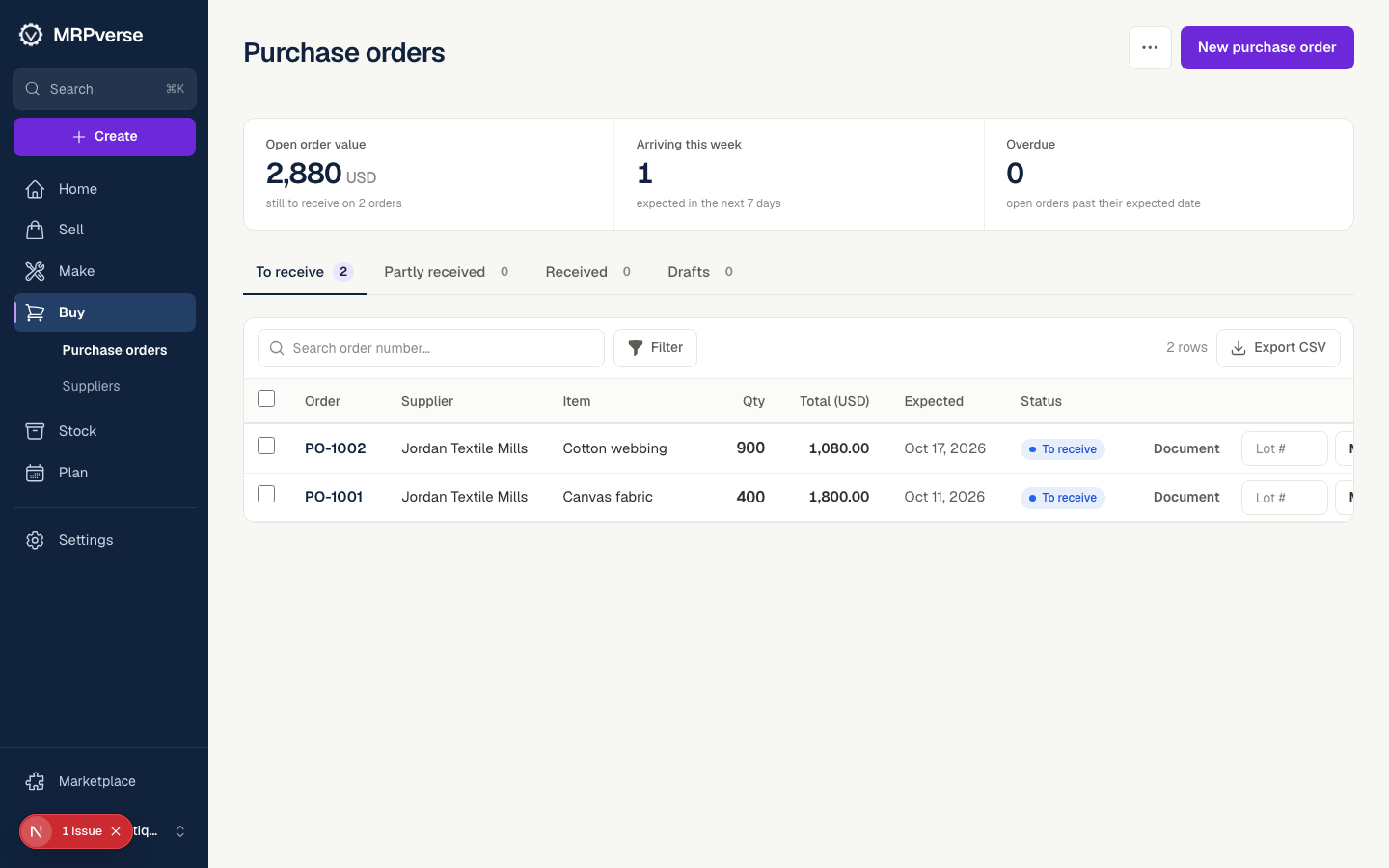
Task: Focus the Search order number field
Action: click(x=431, y=348)
